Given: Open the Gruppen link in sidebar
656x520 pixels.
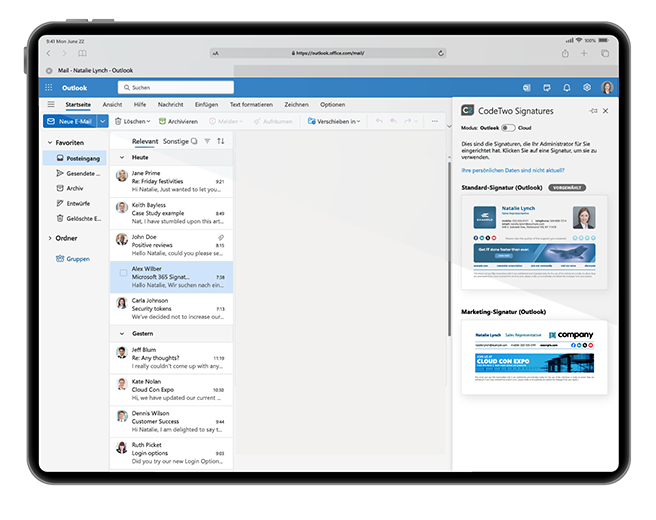Looking at the screenshot, I should [73, 259].
